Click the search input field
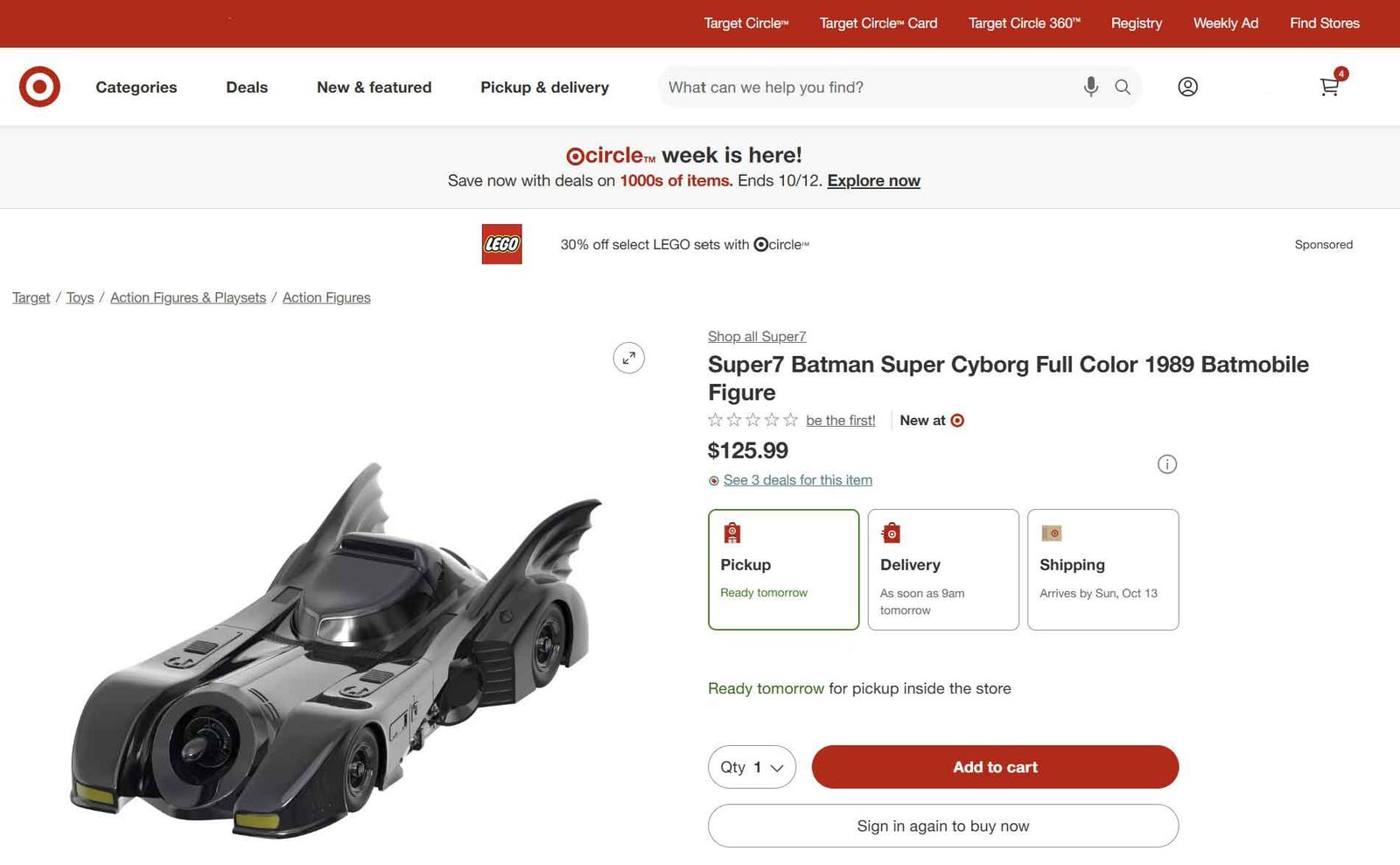1400x865 pixels. pos(866,87)
